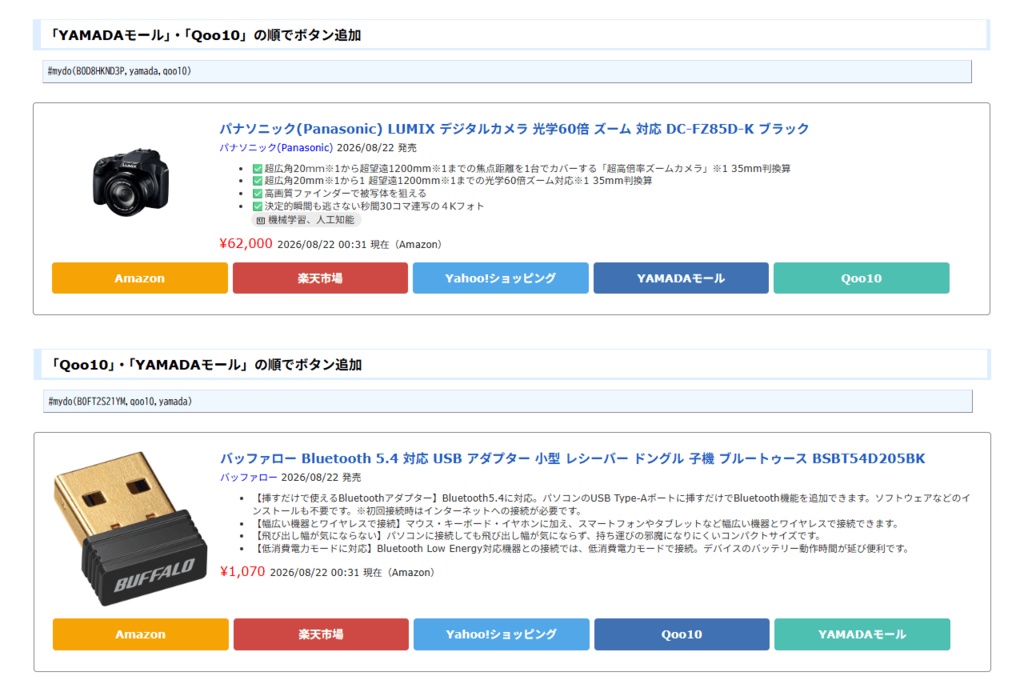The height and width of the screenshot is (688, 1024).
Task: Click the bullet starting 【低消費電力モードに対応】
Action: click(581, 548)
